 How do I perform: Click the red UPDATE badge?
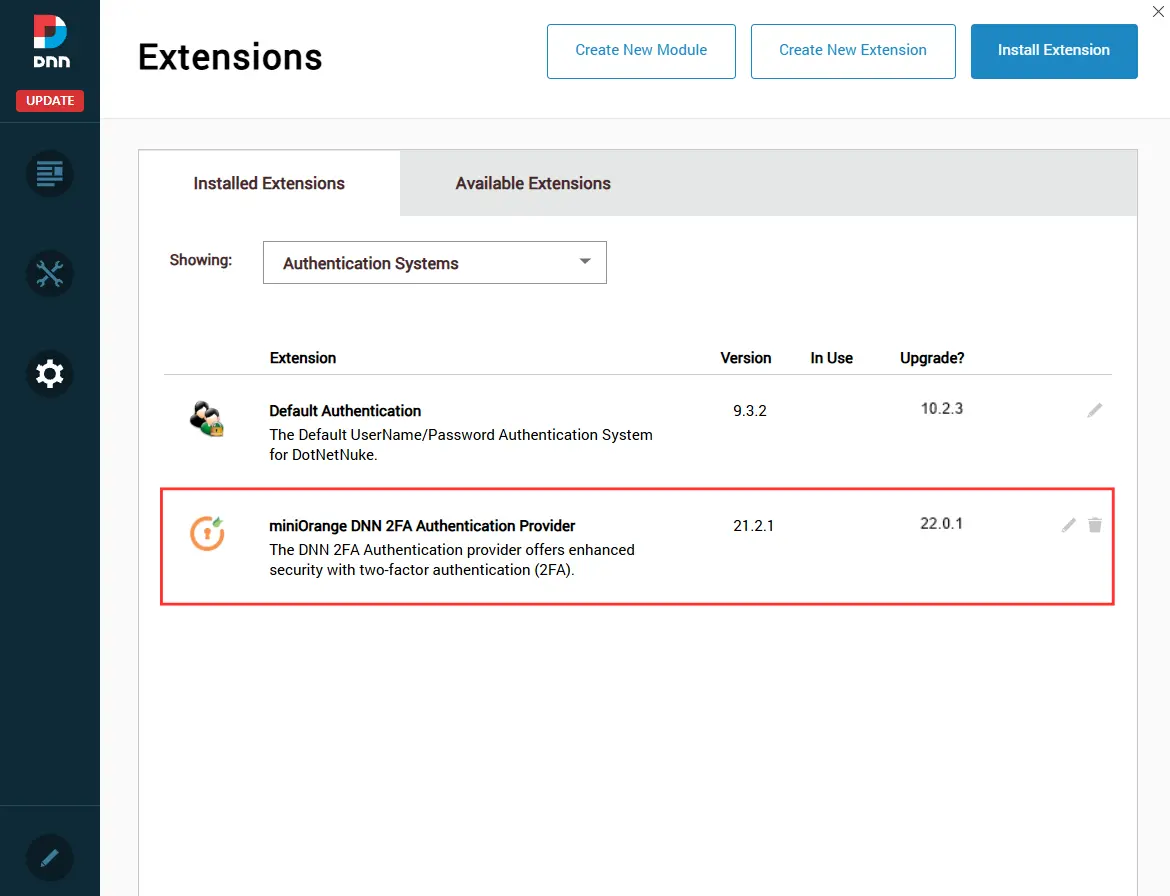click(x=49, y=100)
